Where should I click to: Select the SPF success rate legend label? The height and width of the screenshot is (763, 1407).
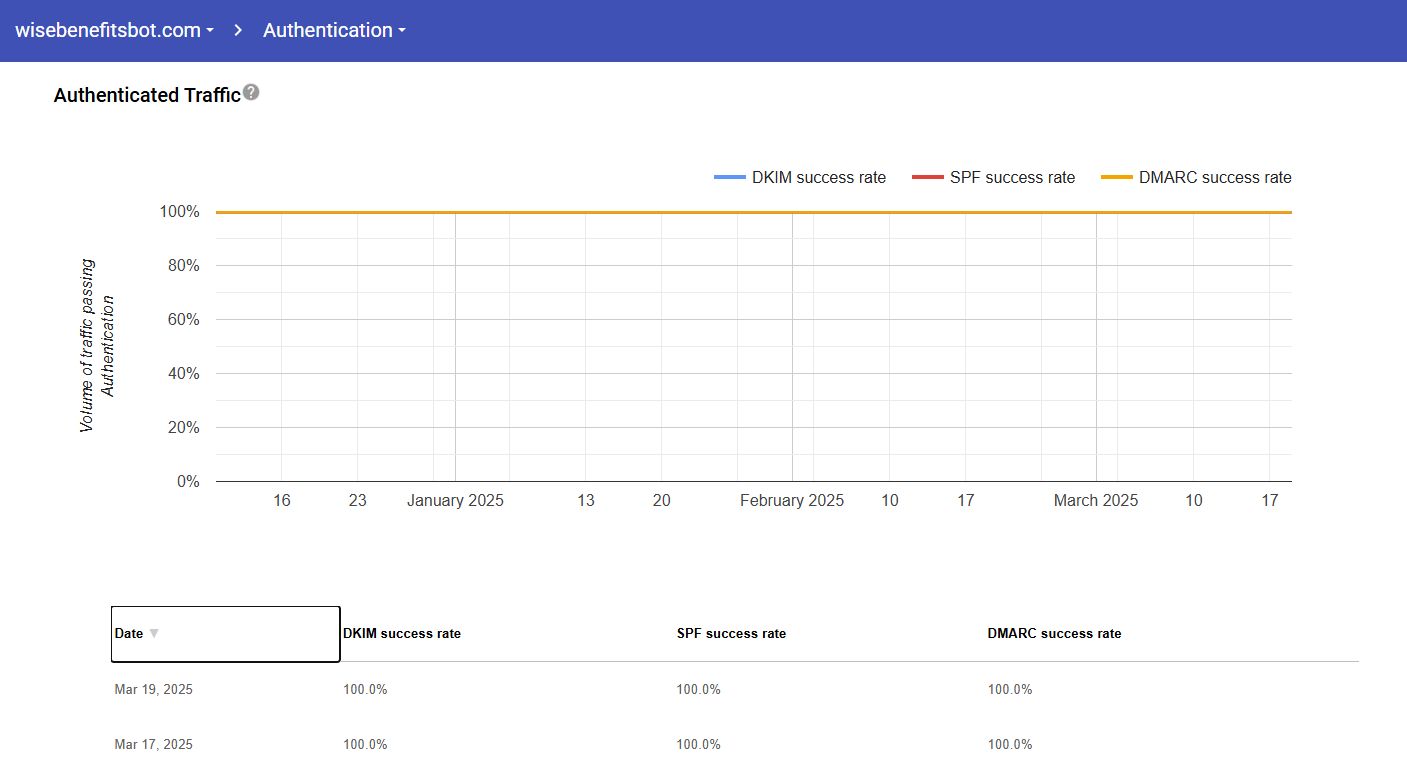click(1012, 178)
